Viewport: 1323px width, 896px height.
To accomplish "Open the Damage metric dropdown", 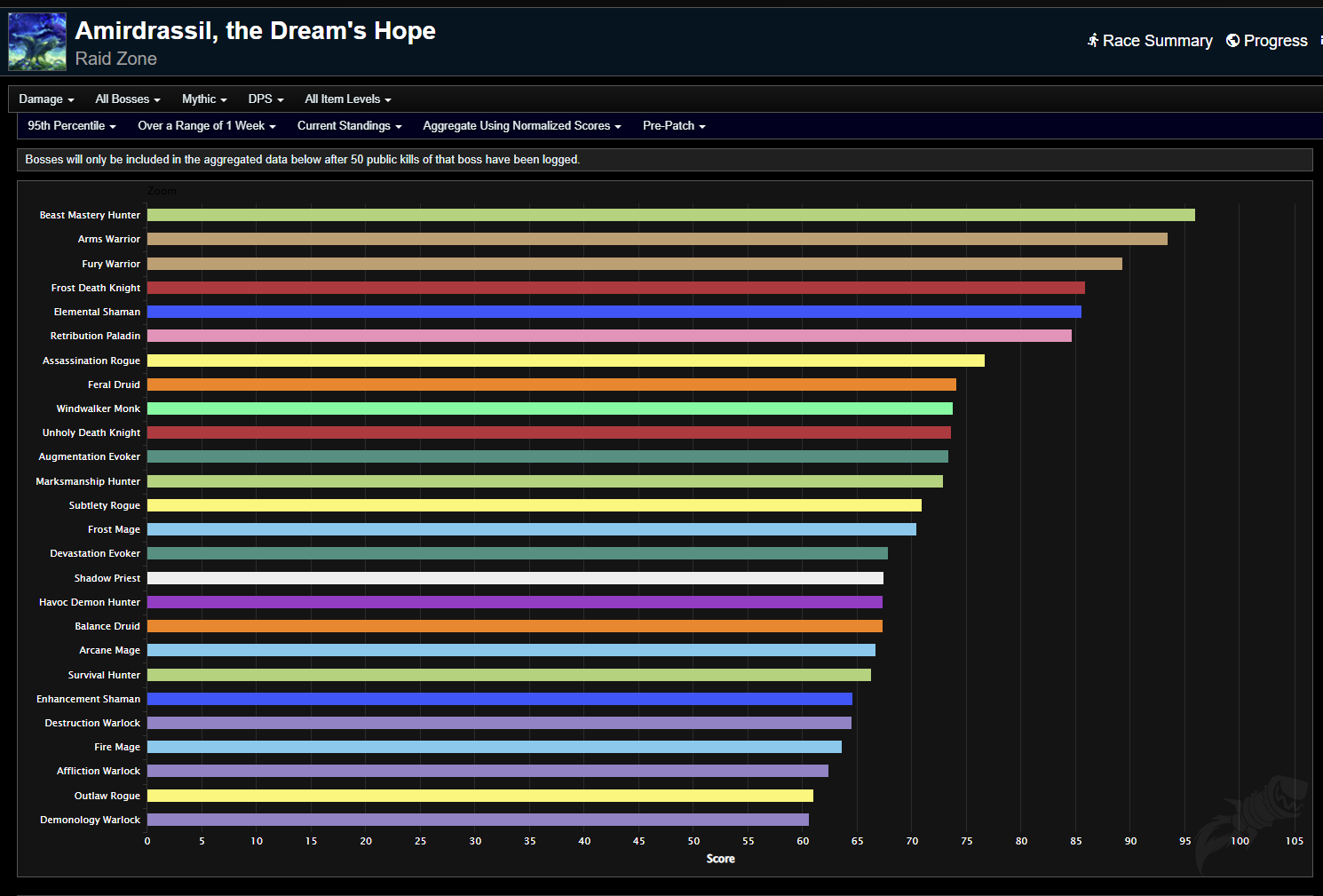I will (45, 99).
